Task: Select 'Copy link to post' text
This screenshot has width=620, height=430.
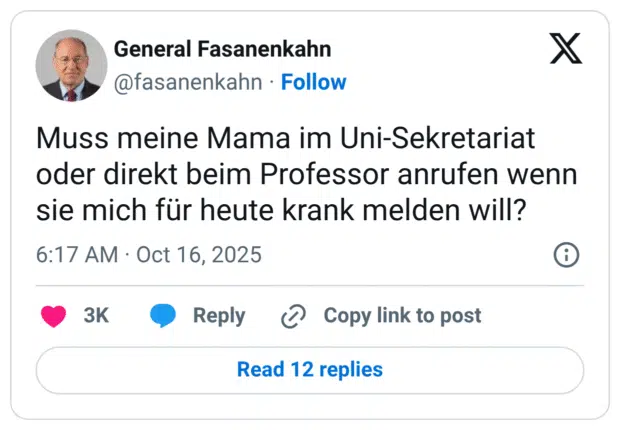Action: pyautogui.click(x=402, y=316)
